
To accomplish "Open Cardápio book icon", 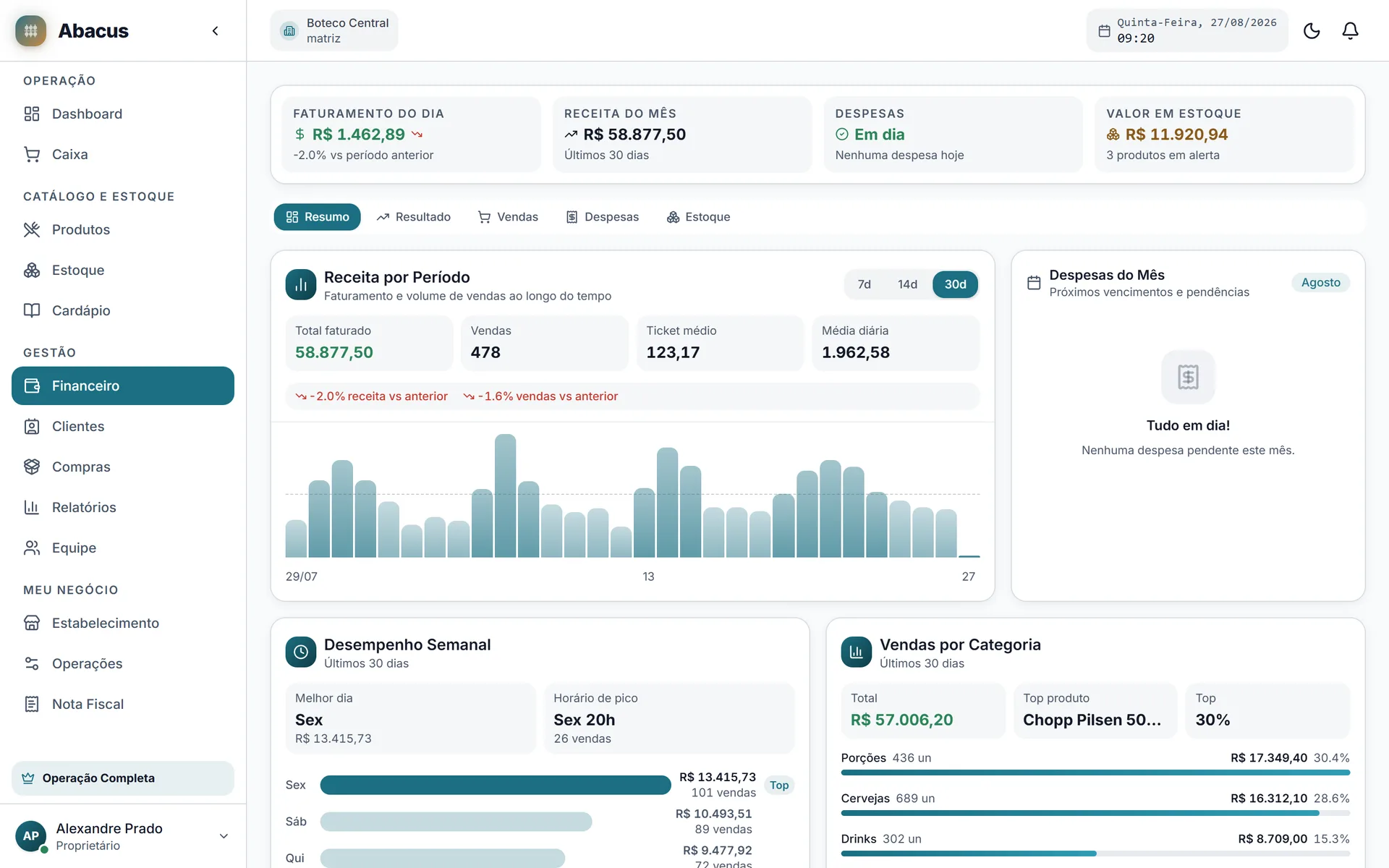I will [x=32, y=310].
